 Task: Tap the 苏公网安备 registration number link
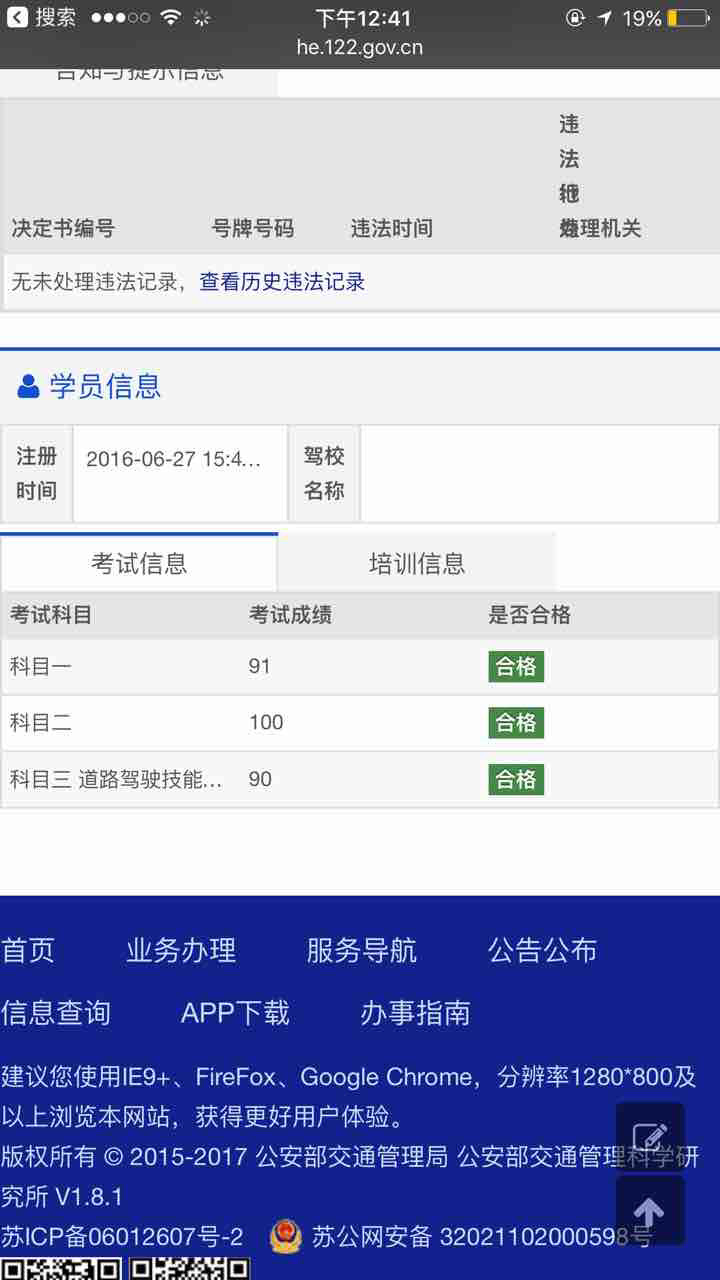coord(482,1237)
